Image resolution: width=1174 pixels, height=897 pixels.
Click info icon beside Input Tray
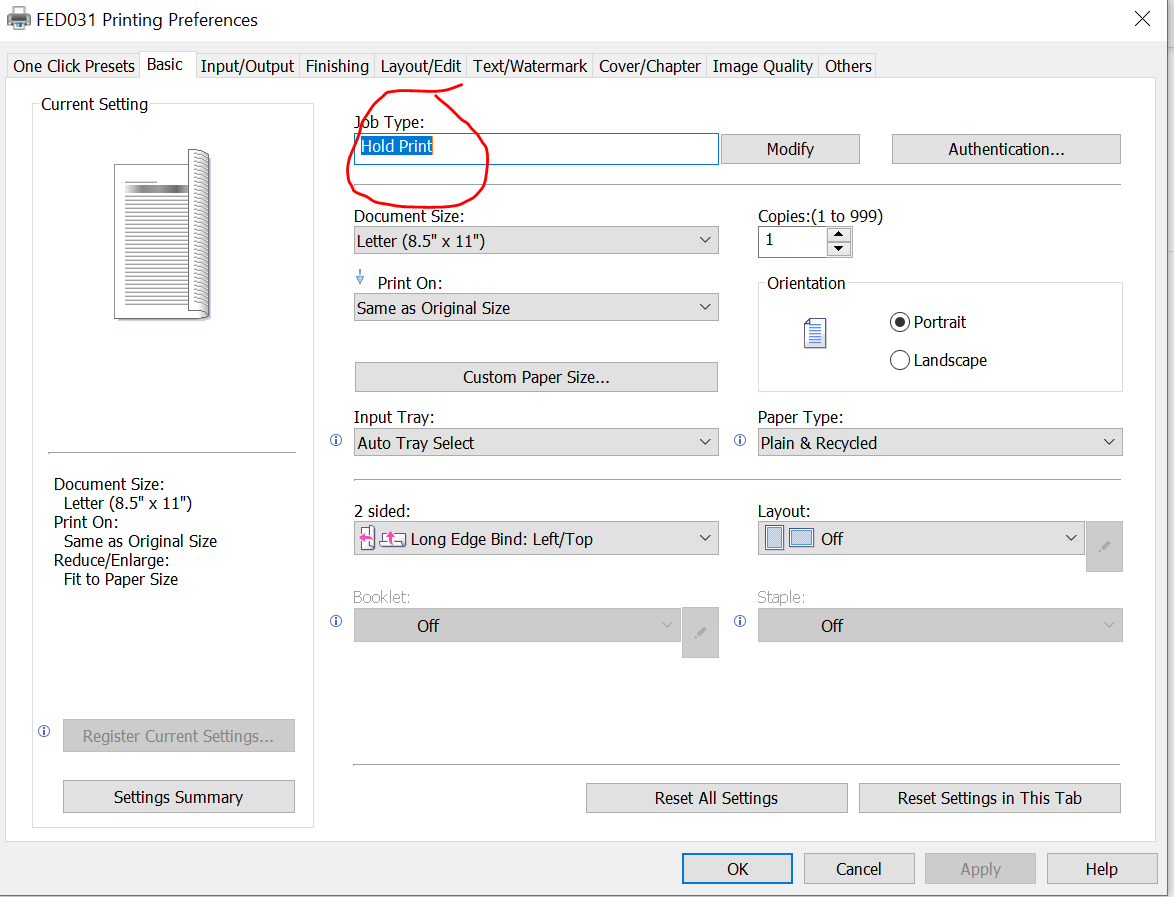coord(336,440)
